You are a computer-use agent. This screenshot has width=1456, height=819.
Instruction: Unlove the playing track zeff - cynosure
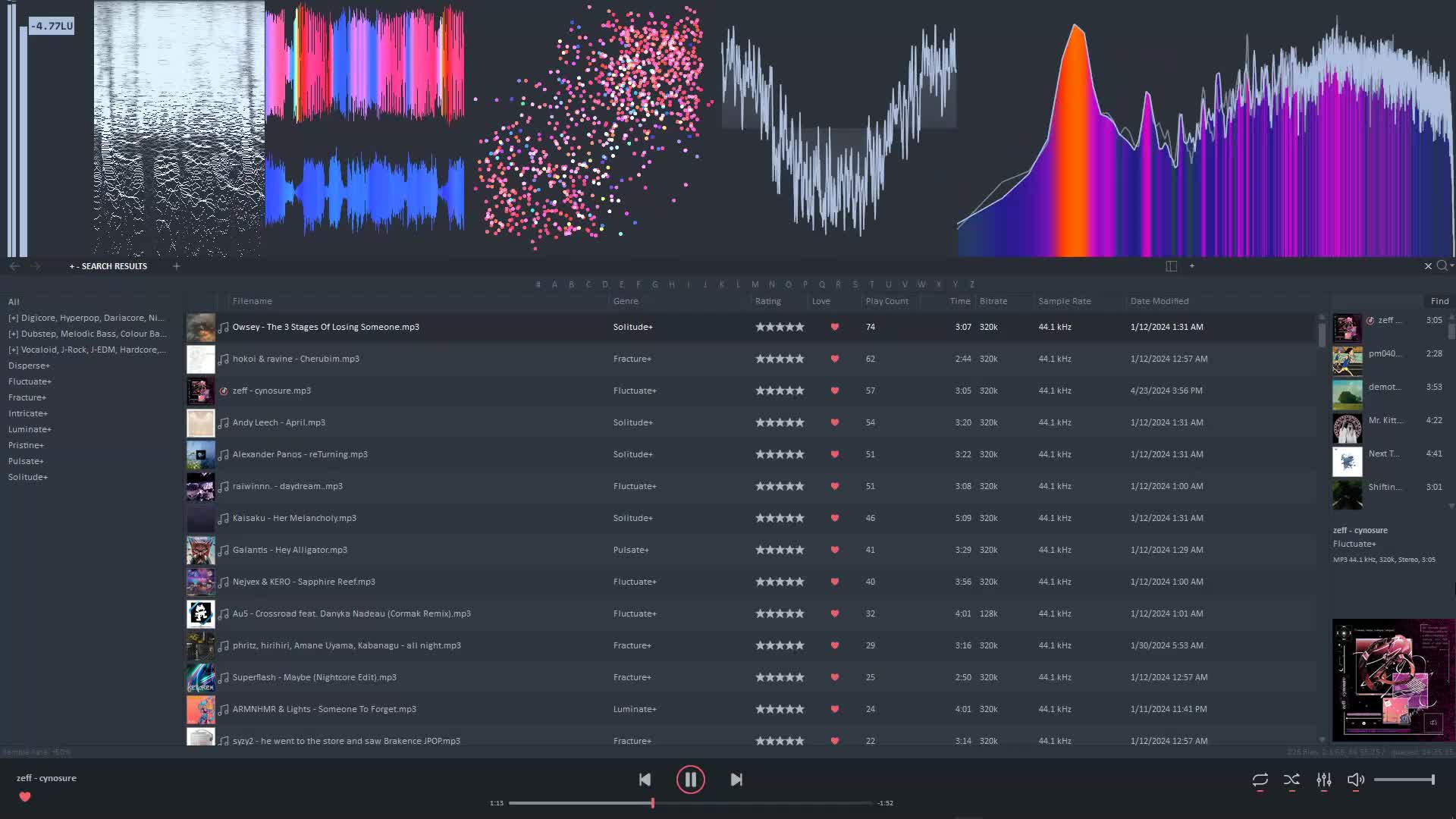(25, 797)
